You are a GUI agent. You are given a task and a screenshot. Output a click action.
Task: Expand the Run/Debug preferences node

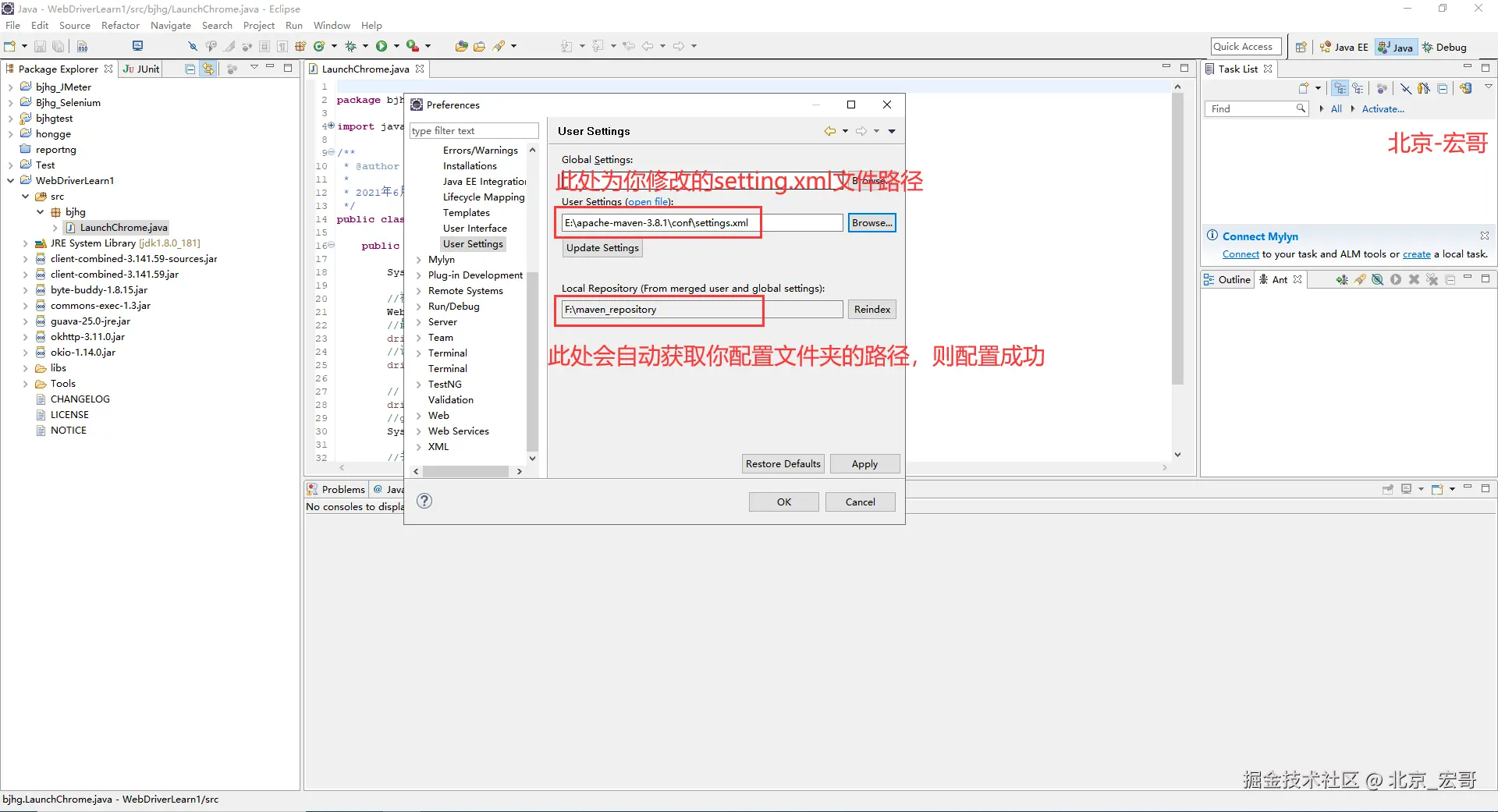(x=419, y=307)
